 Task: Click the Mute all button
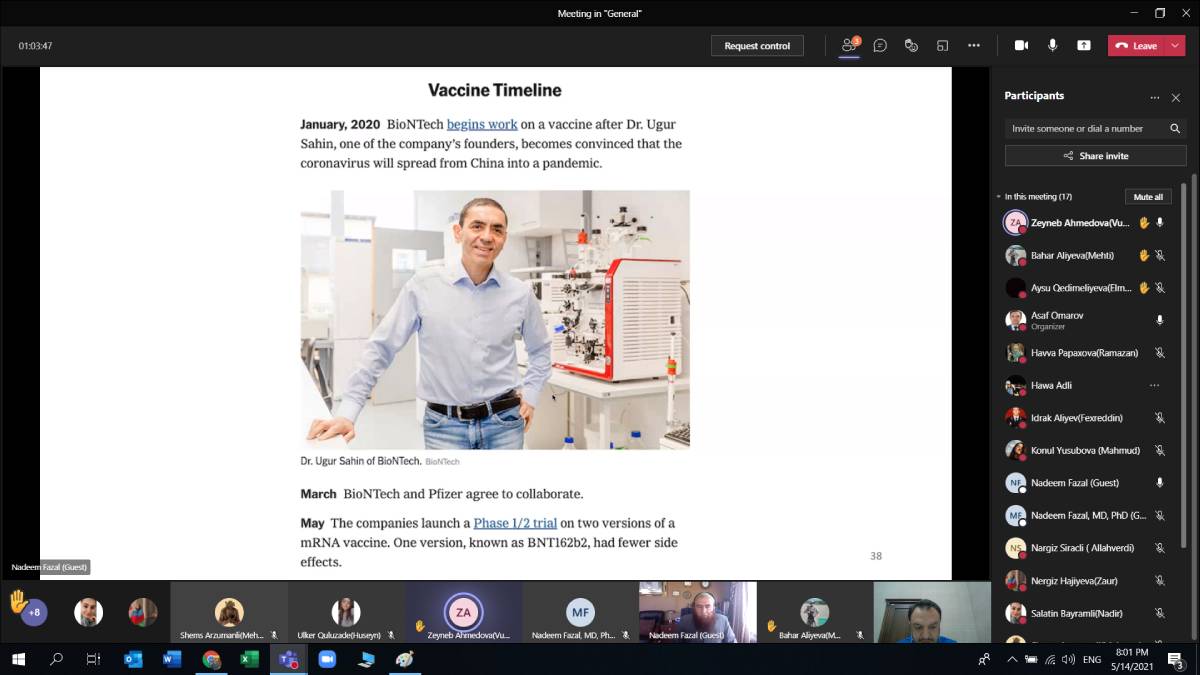coord(1148,197)
